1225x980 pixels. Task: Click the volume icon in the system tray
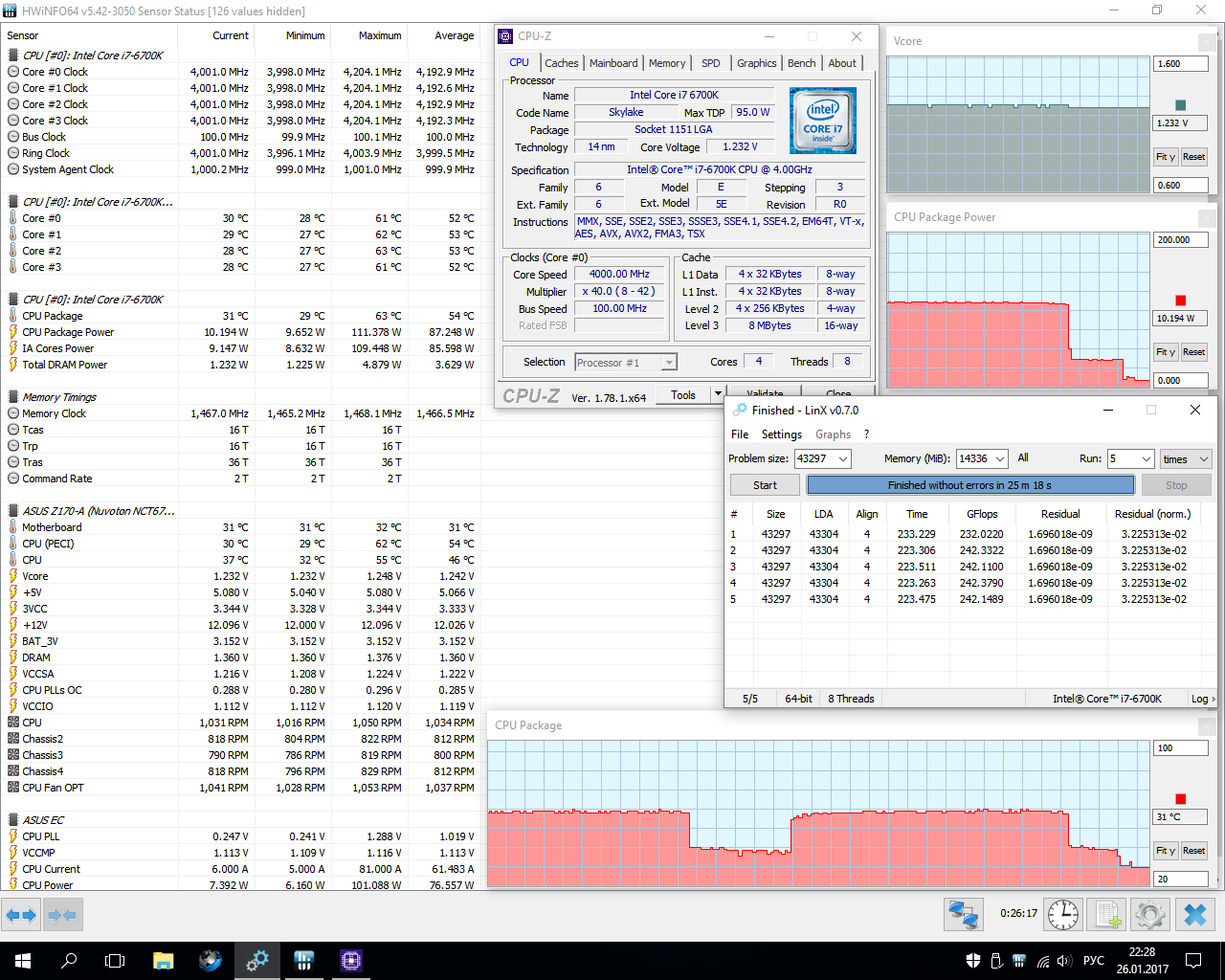1064,961
